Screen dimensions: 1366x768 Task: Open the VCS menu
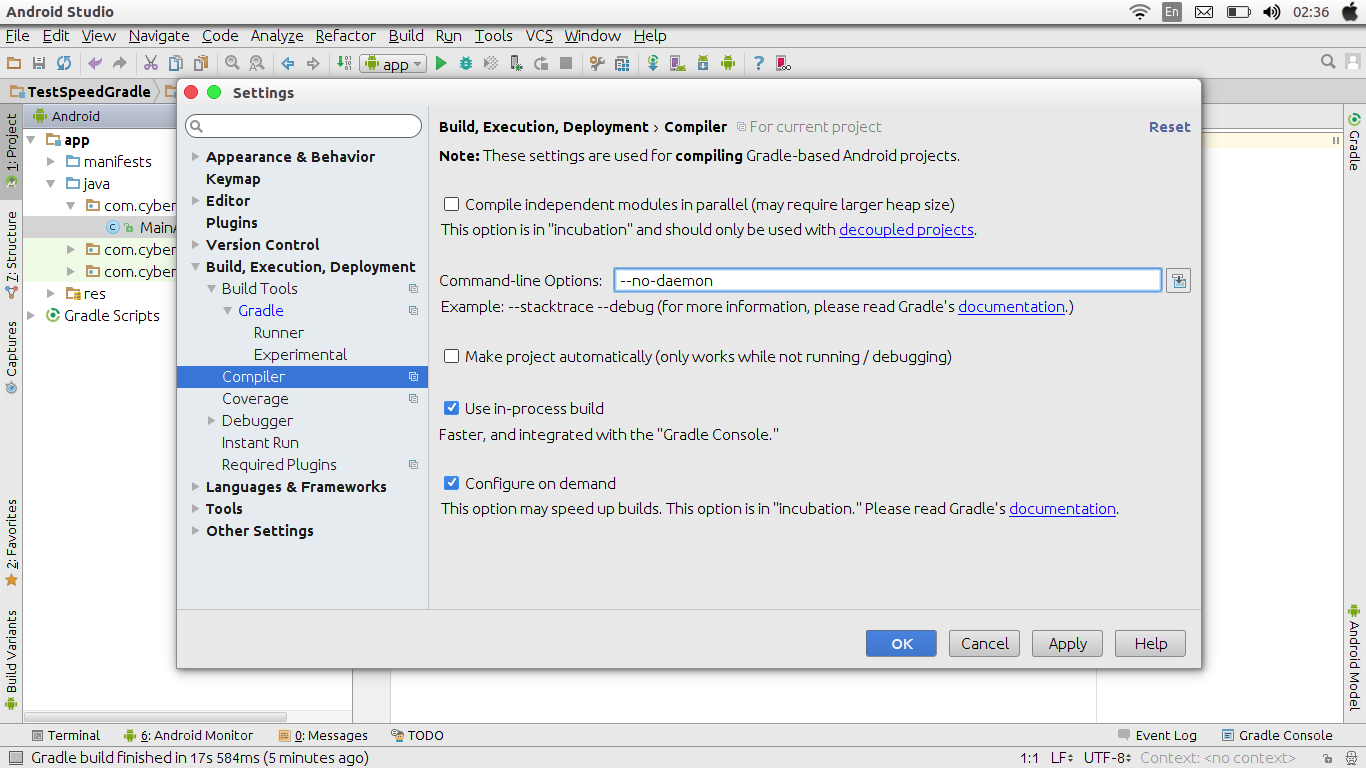coord(539,36)
